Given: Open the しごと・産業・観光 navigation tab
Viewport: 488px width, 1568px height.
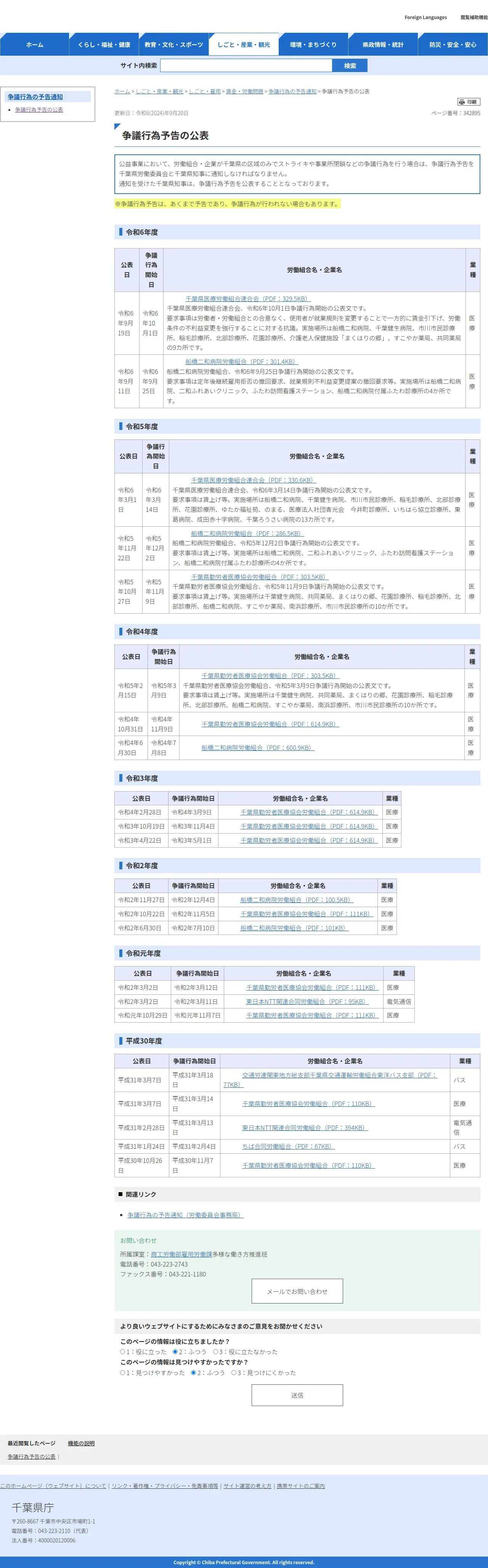Looking at the screenshot, I should coord(244,45).
